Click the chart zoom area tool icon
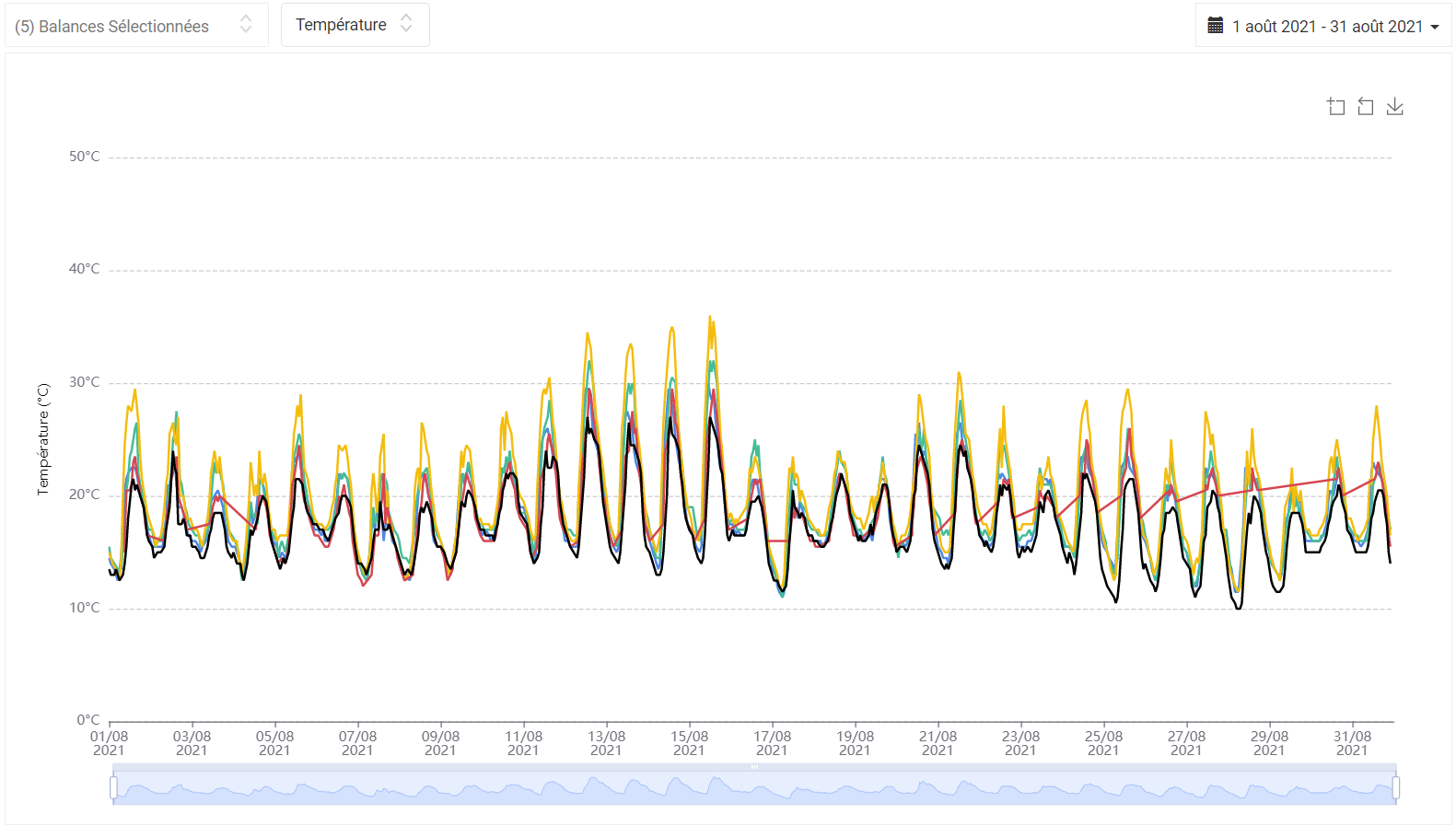Image resolution: width=1456 pixels, height=826 pixels. click(1336, 107)
